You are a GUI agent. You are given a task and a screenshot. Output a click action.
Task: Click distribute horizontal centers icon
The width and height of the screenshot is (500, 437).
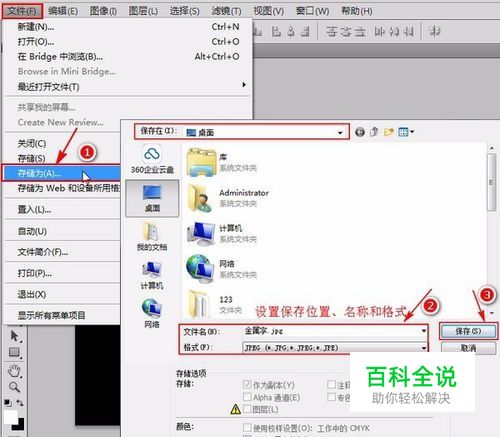(x=394, y=32)
